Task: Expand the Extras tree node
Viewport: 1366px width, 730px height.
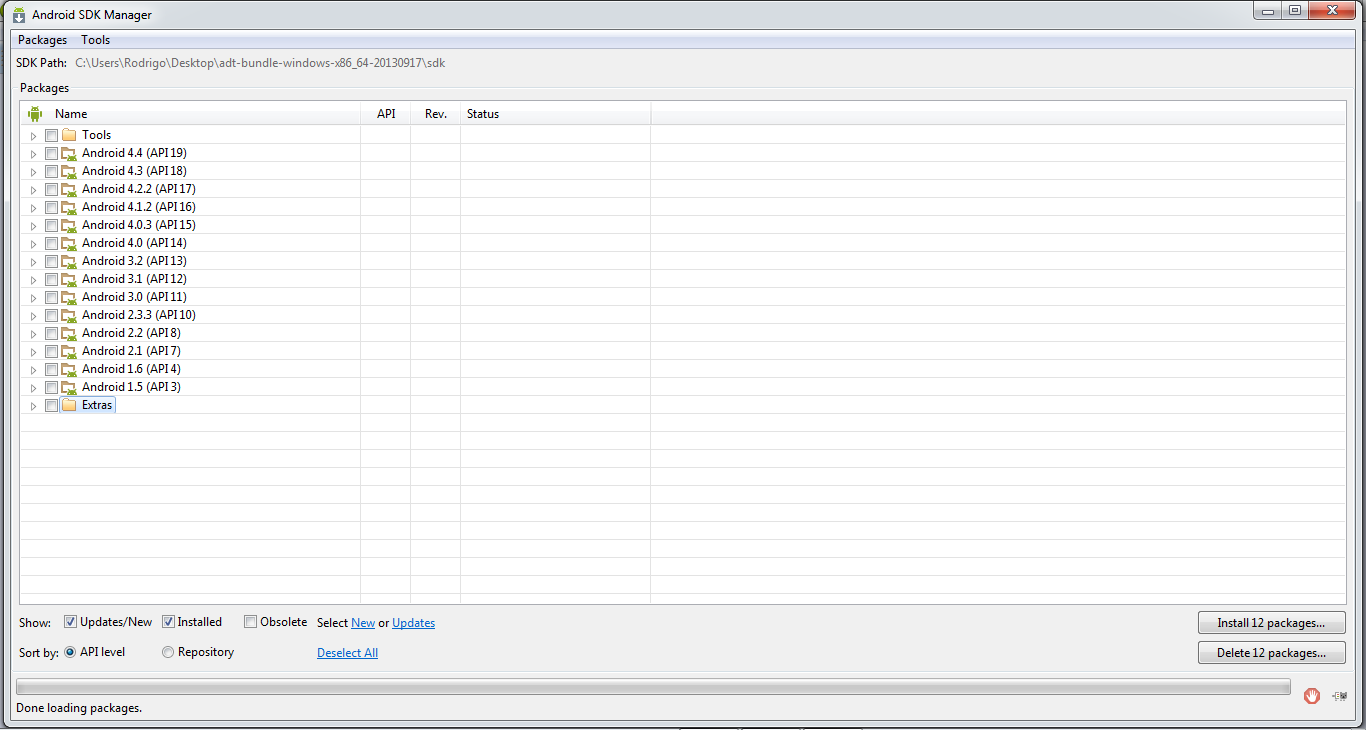Action: [x=33, y=406]
